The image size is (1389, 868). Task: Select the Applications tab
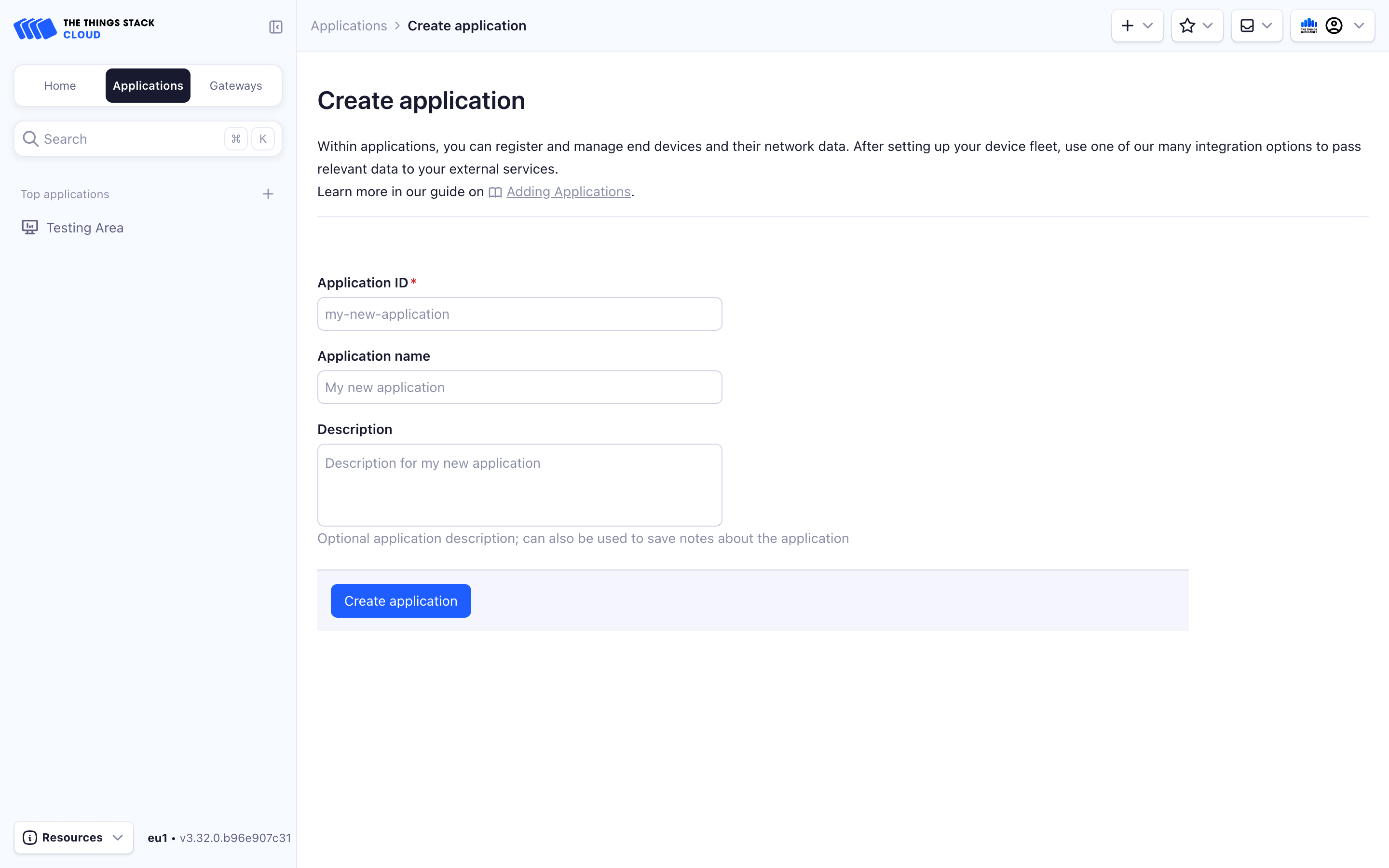point(147,85)
